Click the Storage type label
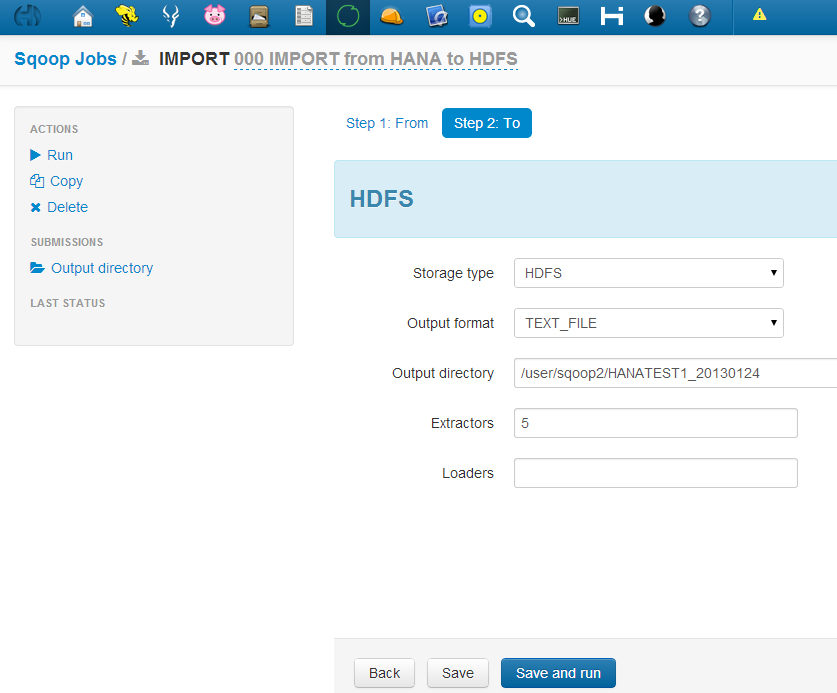The width and height of the screenshot is (837, 693). 453,273
